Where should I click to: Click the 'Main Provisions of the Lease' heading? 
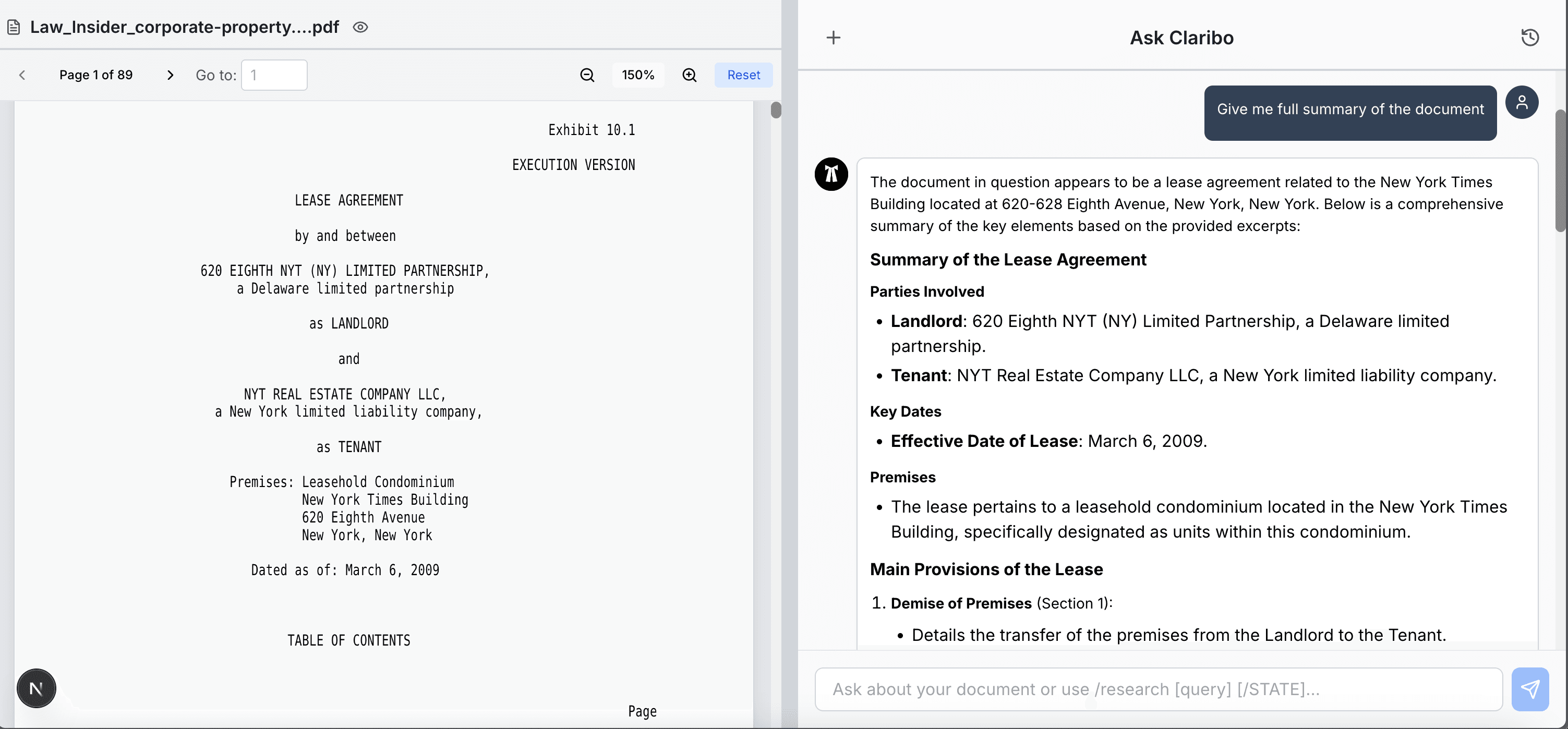(986, 569)
